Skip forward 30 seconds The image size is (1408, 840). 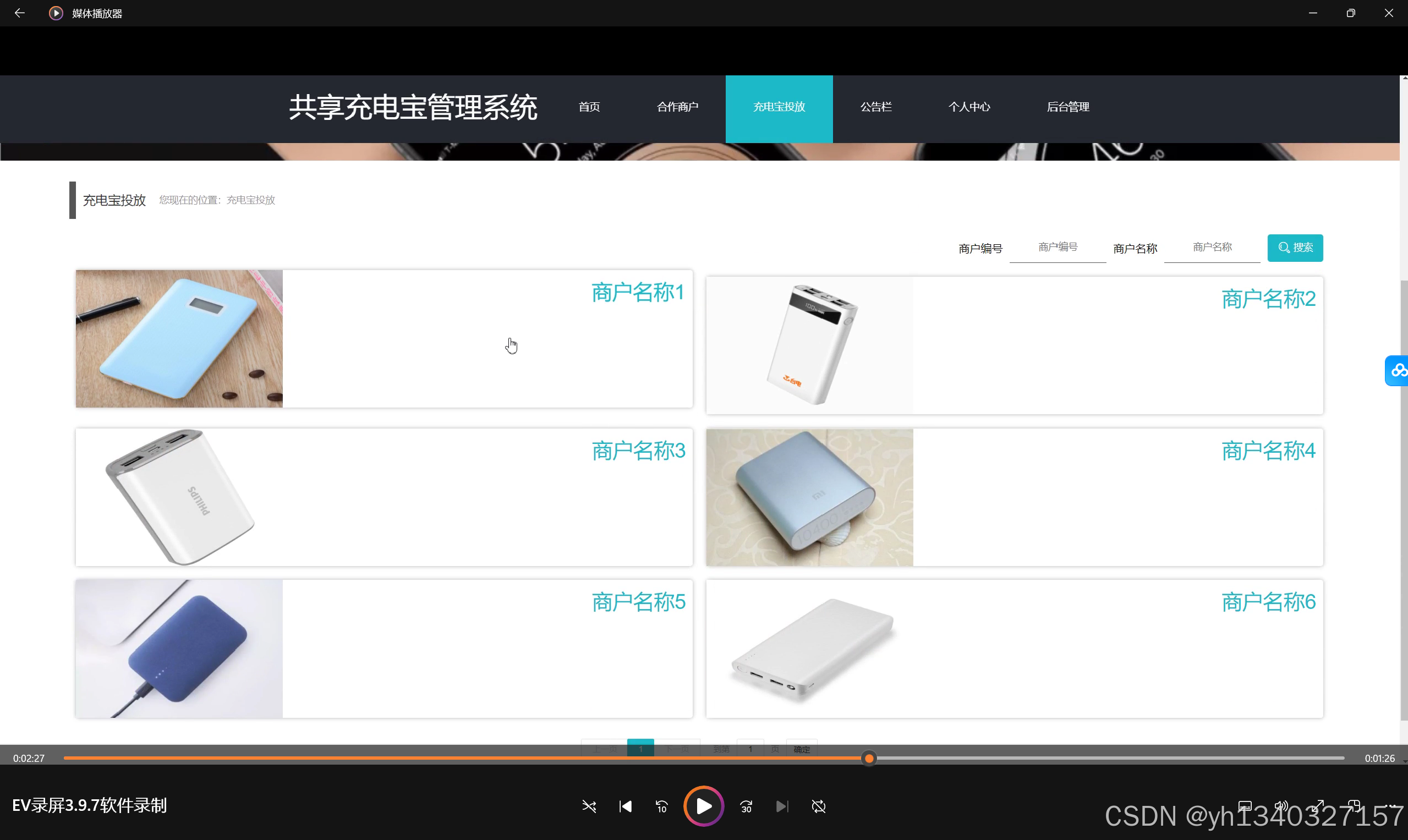(746, 806)
